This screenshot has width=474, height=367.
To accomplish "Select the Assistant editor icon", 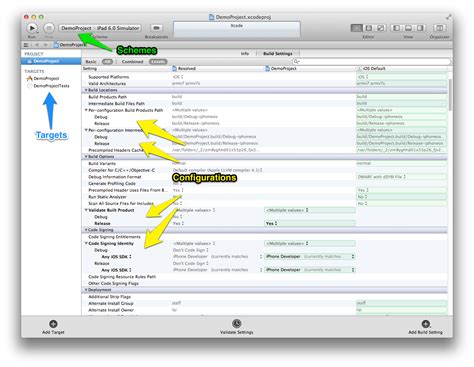I will tap(369, 28).
